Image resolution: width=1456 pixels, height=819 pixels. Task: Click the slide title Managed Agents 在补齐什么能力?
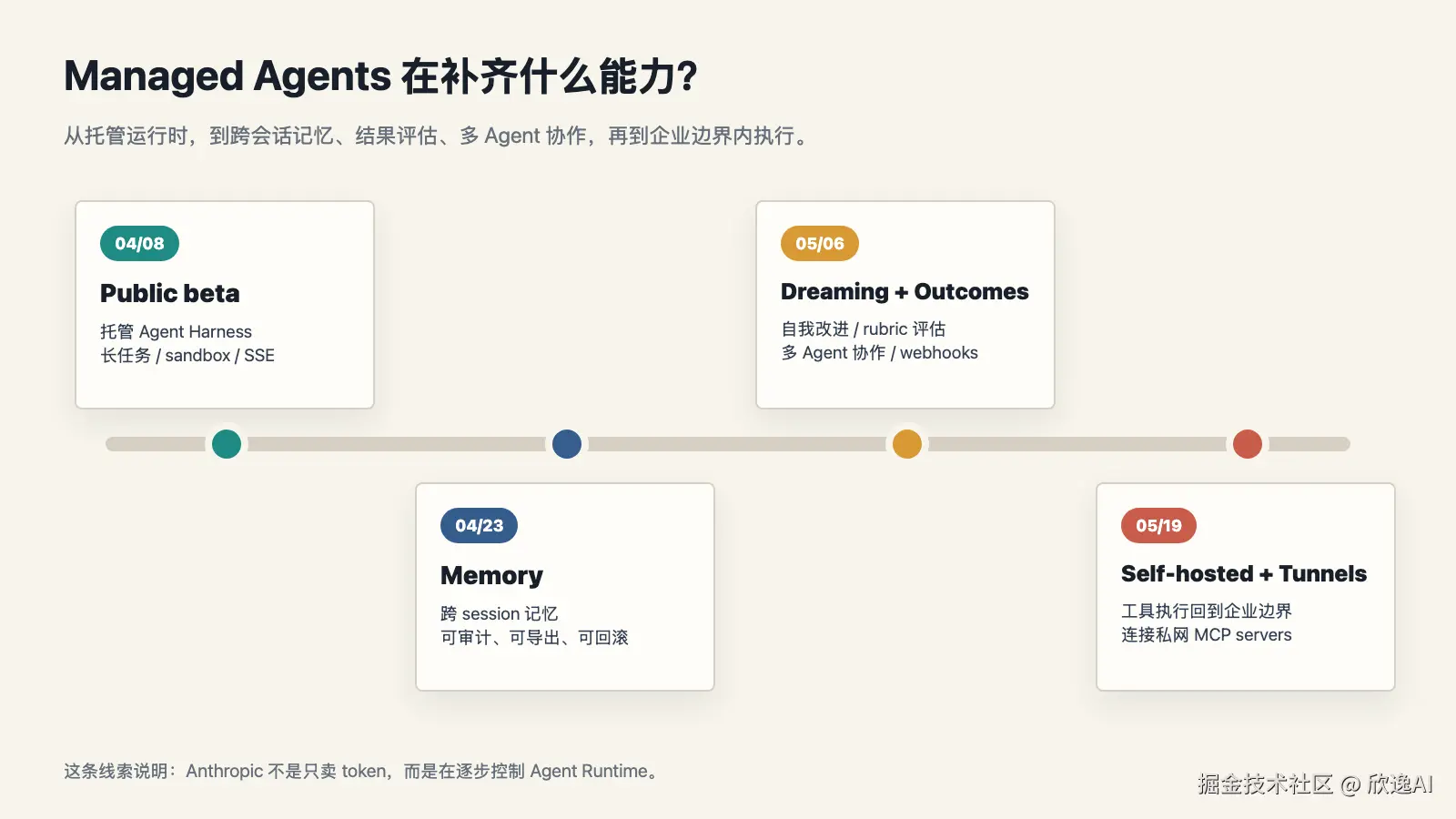[381, 76]
